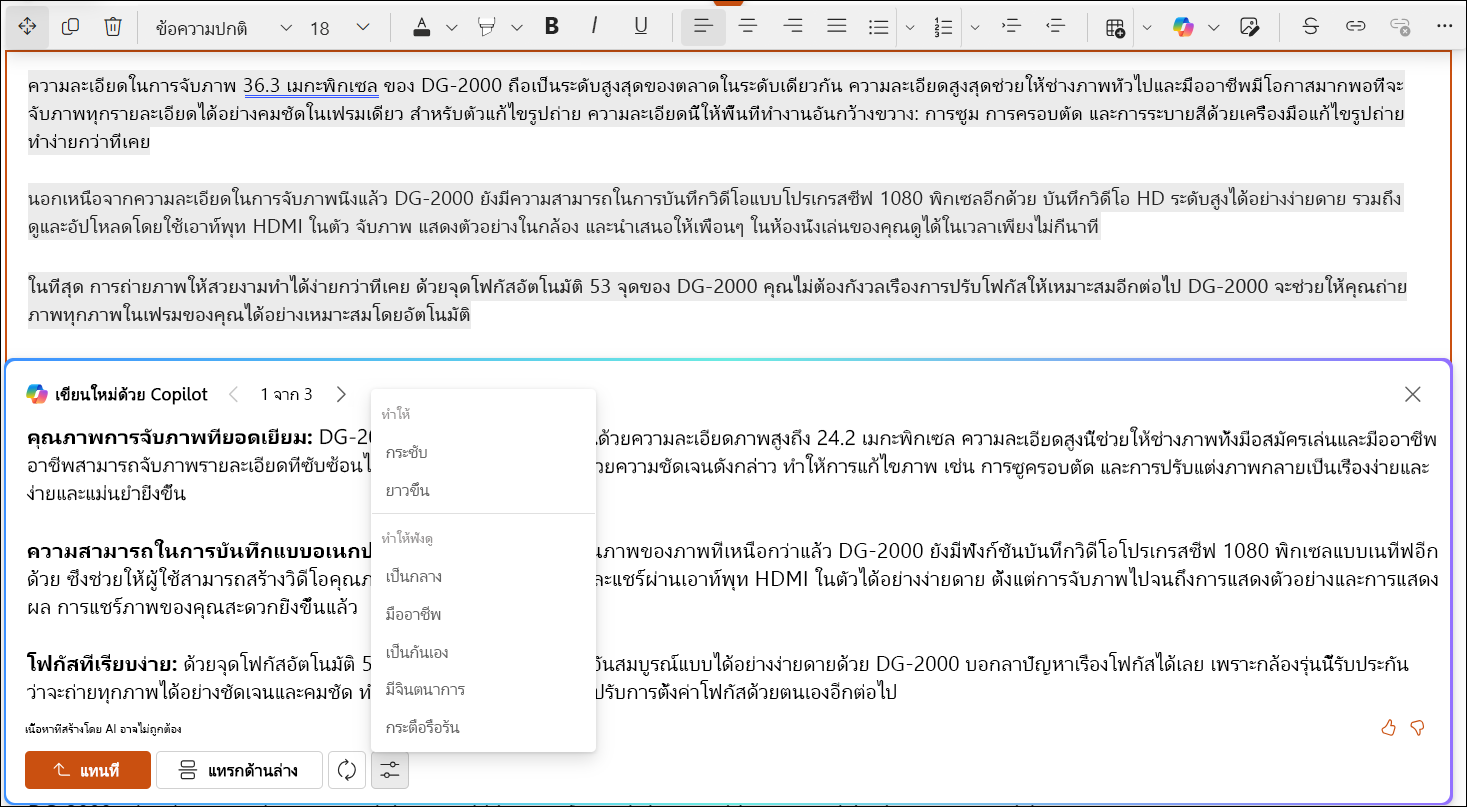Toggle bold formatting
The width and height of the screenshot is (1467, 807).
552,27
